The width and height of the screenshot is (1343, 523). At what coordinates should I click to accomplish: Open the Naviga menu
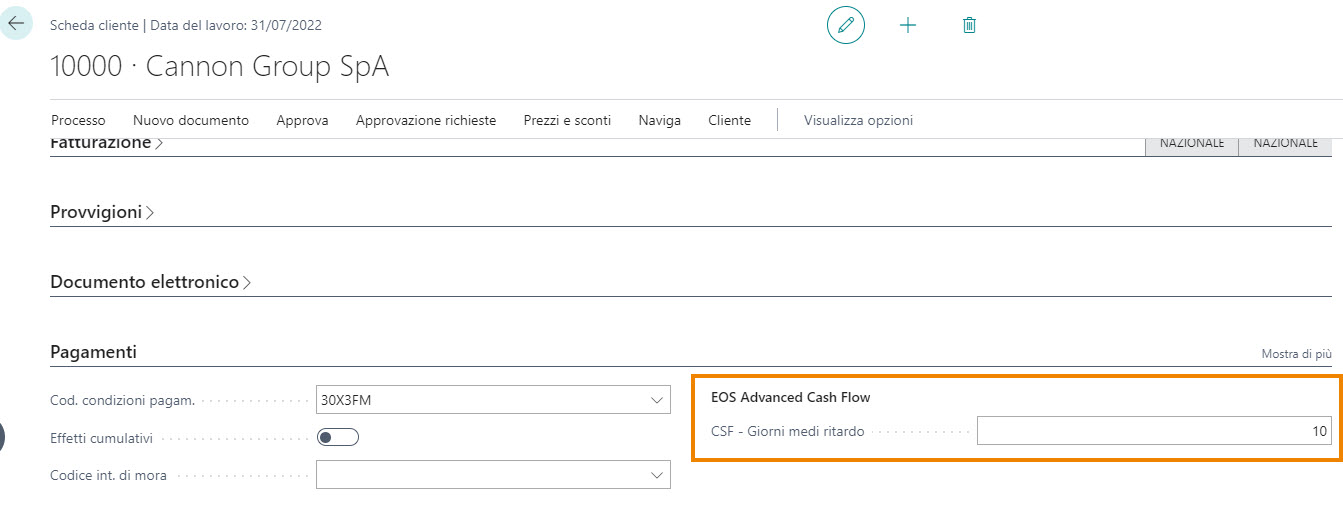[659, 120]
